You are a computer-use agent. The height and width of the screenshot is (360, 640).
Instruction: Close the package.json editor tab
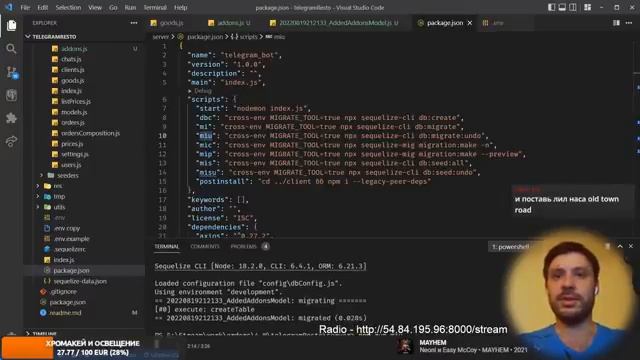470,23
